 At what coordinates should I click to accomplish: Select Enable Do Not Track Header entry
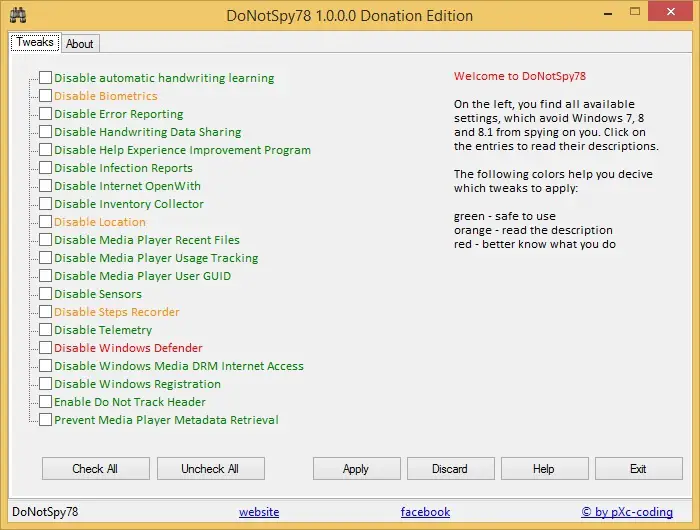point(130,402)
